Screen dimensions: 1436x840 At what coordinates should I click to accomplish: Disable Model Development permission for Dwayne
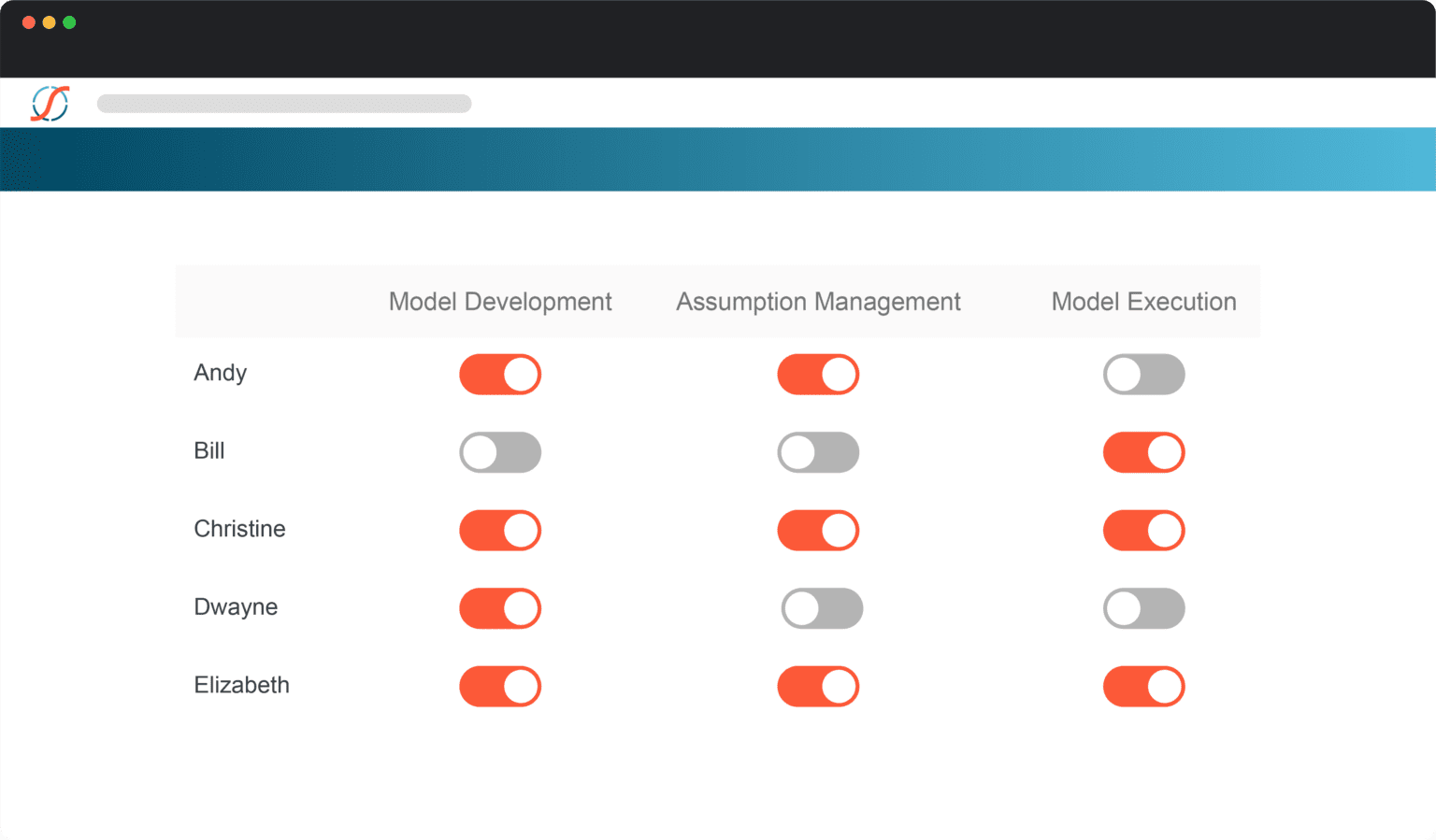tap(500, 607)
